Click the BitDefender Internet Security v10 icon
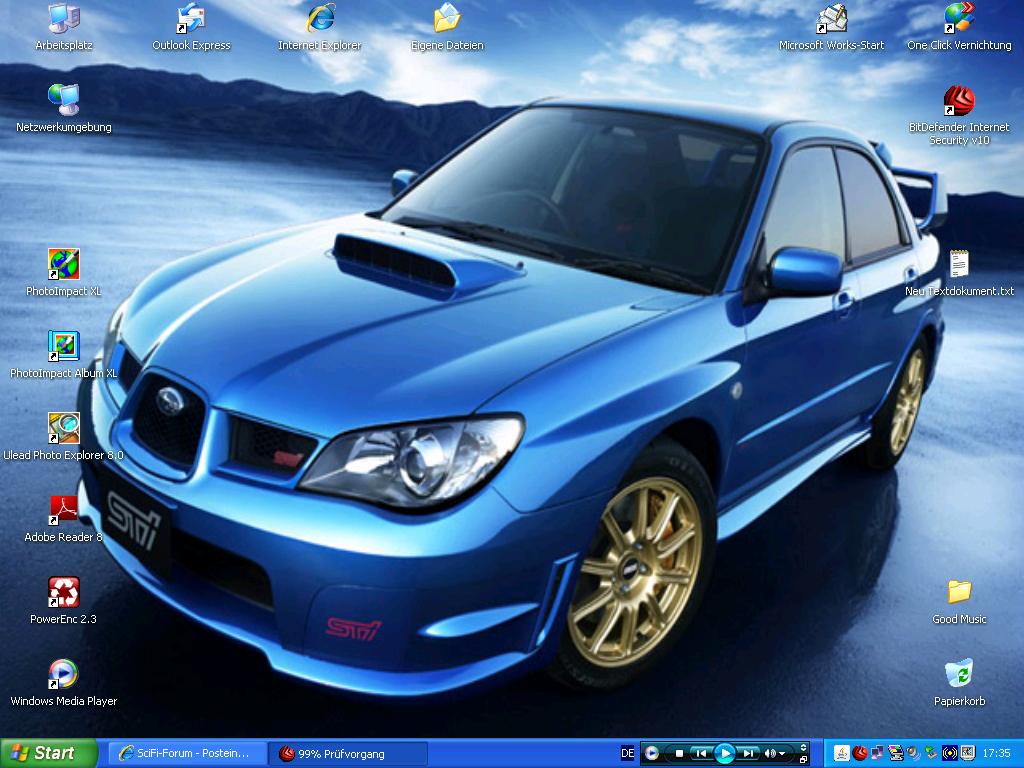Screen dimensions: 1024x768 click(x=959, y=101)
